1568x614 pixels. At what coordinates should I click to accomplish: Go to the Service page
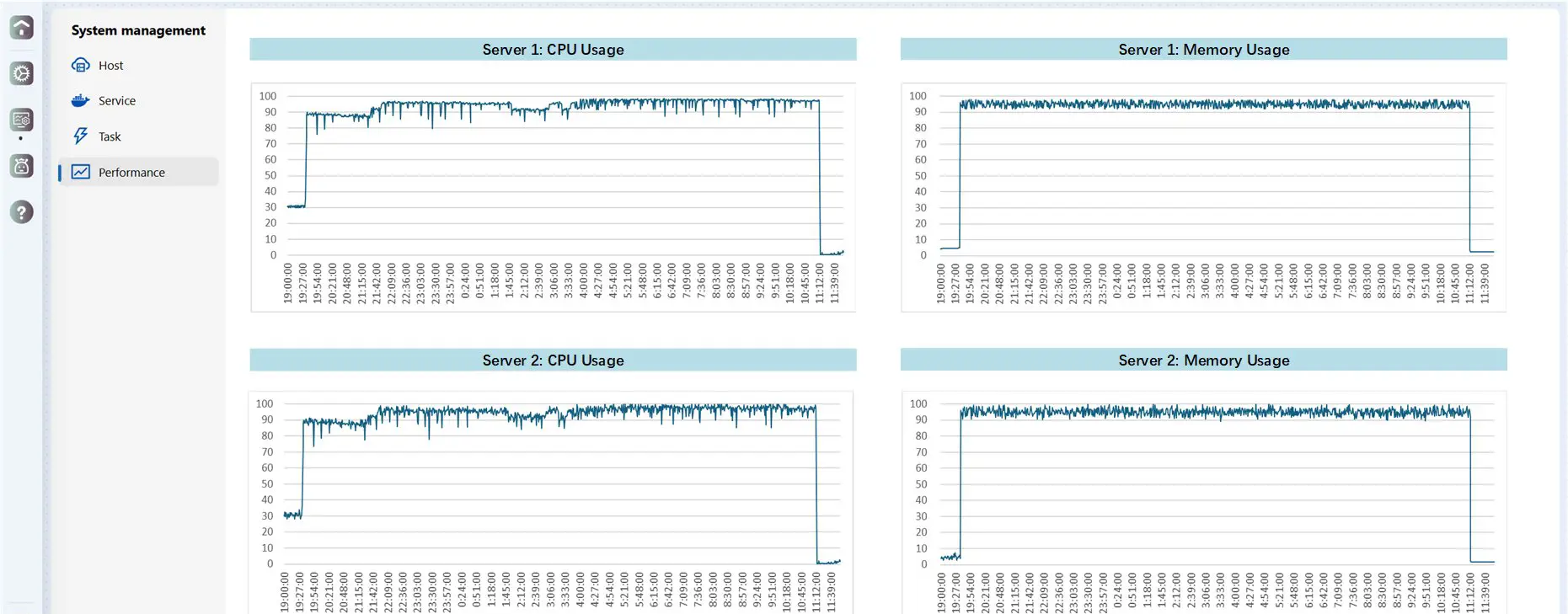tap(116, 101)
